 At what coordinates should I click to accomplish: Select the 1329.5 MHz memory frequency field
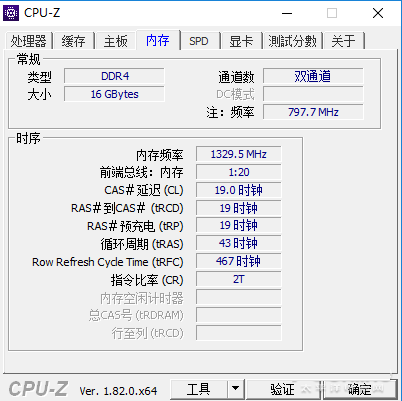click(x=239, y=154)
